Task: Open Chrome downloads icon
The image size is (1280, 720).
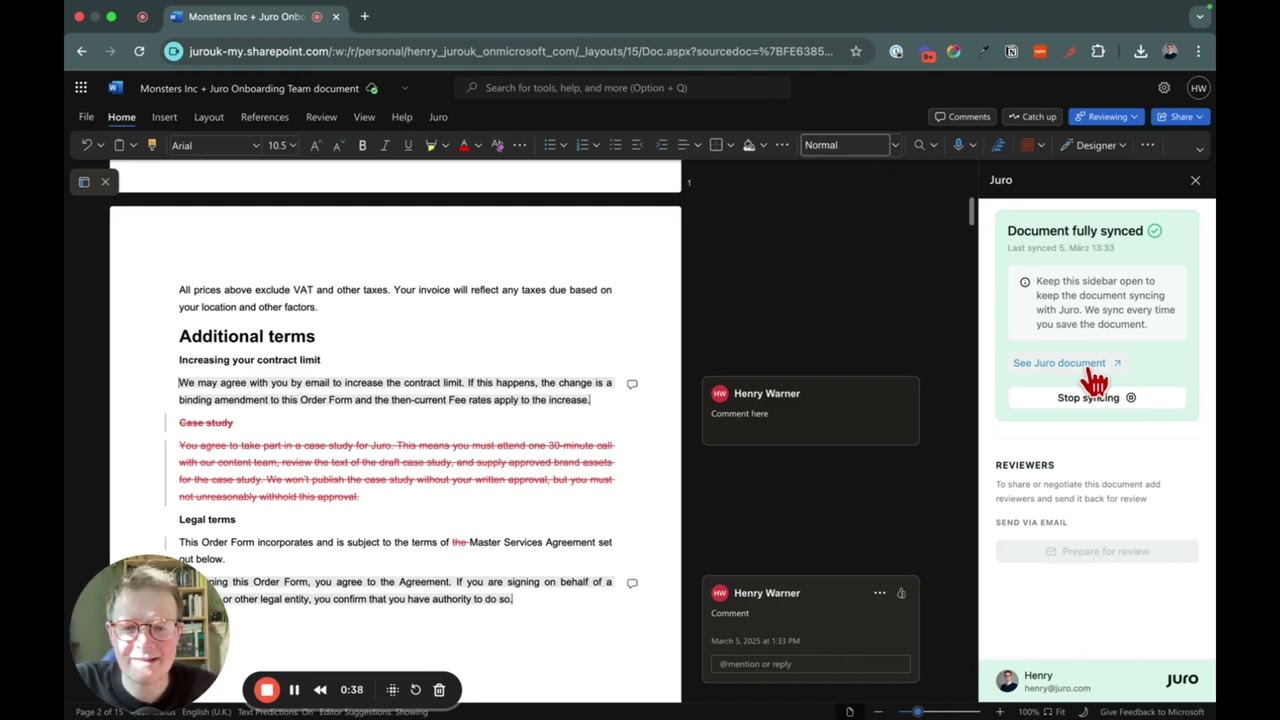Action: [1141, 51]
